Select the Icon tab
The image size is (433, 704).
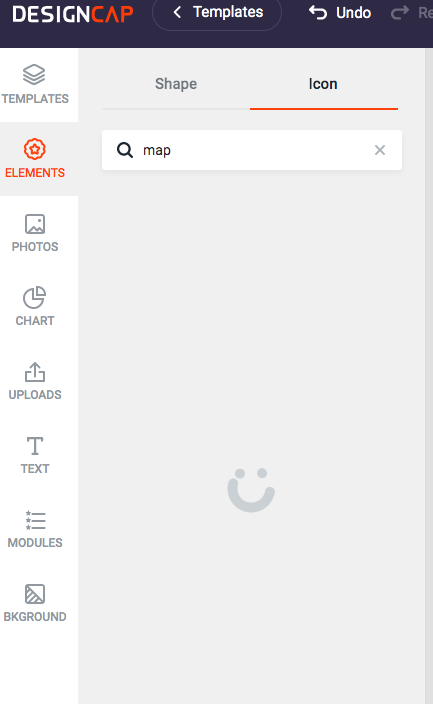pyautogui.click(x=323, y=84)
